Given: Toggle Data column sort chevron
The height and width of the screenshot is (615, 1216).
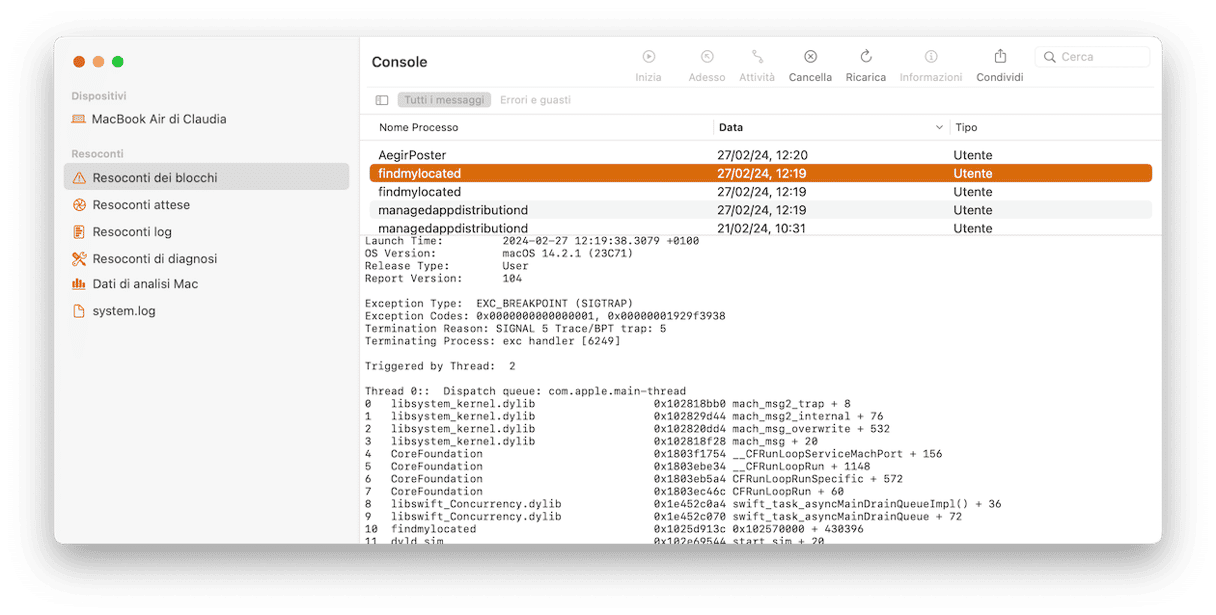Looking at the screenshot, I should coord(939,128).
